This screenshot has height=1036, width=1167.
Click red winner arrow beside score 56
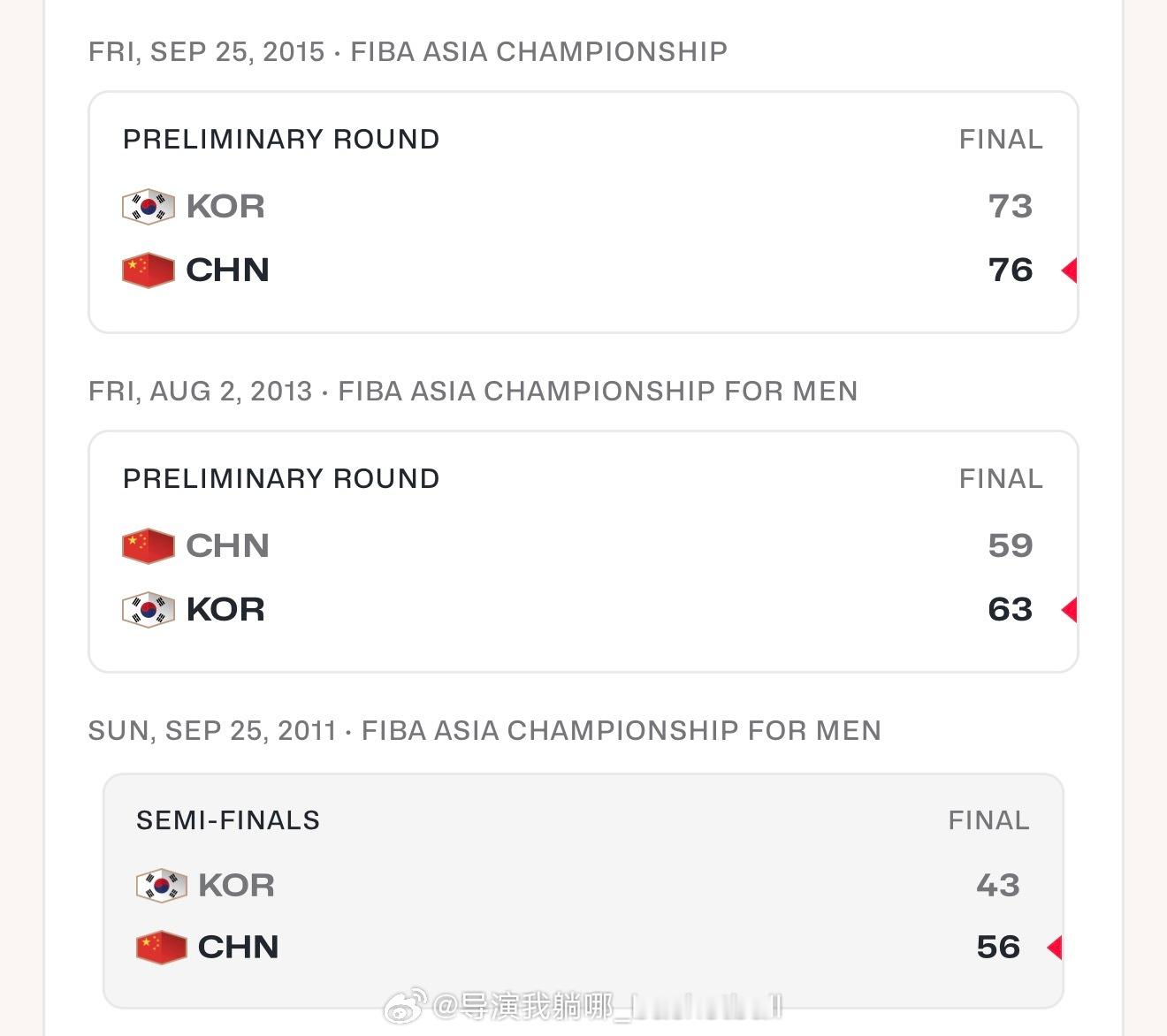pos(1054,947)
